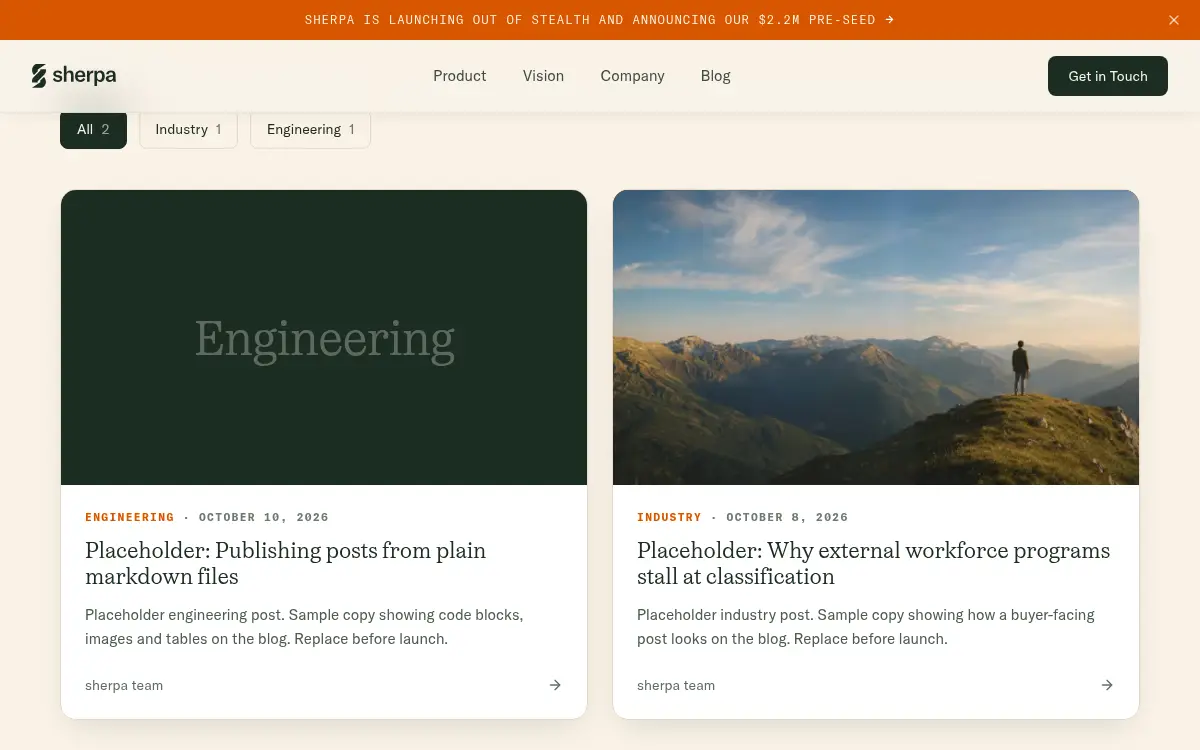Screen dimensions: 1200x750
Task: Open the Product menu item
Action: coord(460,76)
